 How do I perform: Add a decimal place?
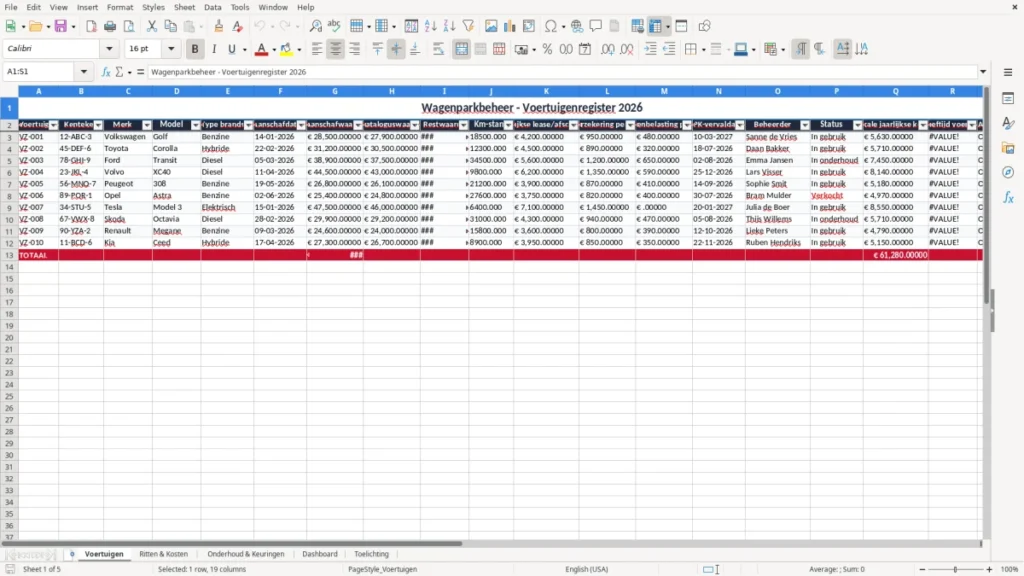(x=607, y=49)
